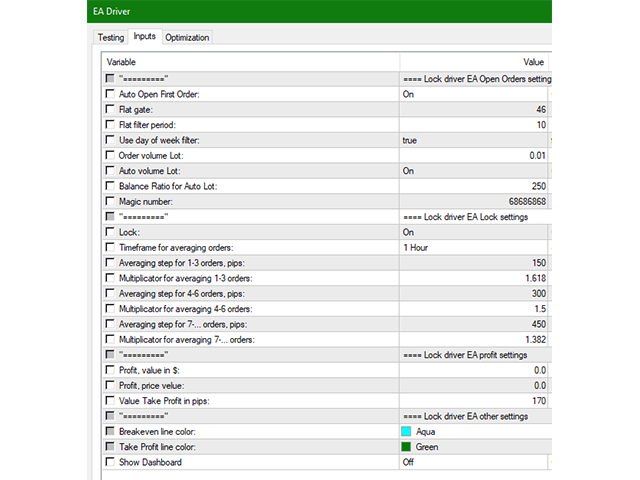Tick Value Take Profit in pips checkbox
The height and width of the screenshot is (480, 640).
(x=110, y=400)
